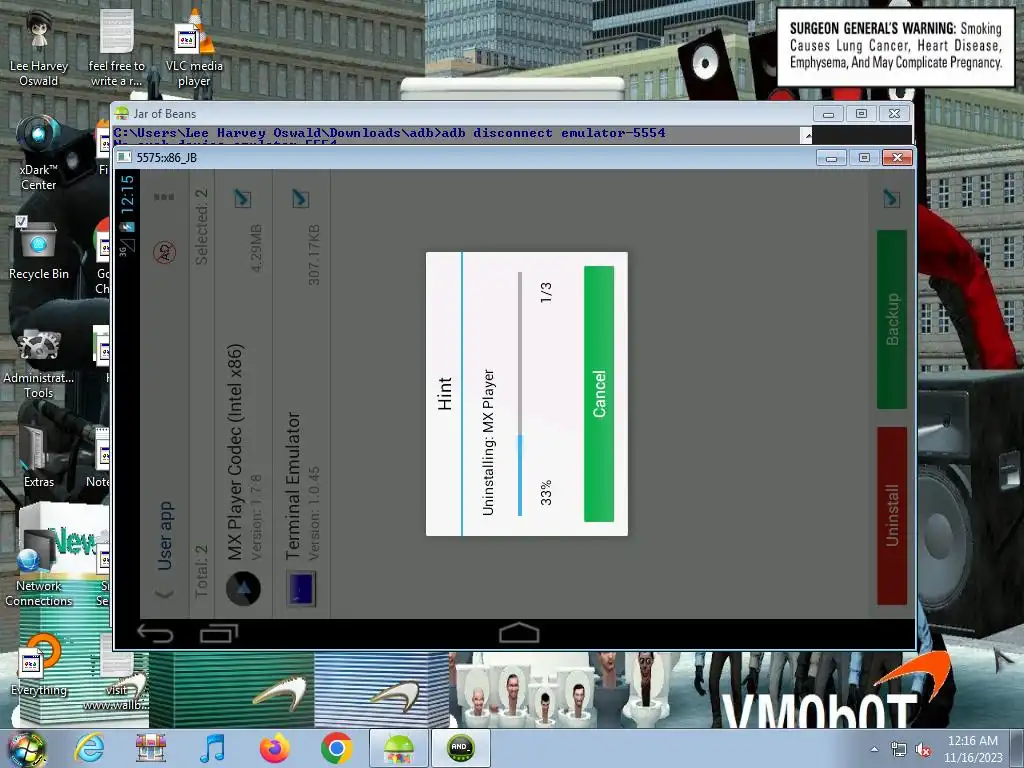This screenshot has height=768, width=1024.
Task: Toggle the MX Player Codec selection checkbox
Action: [243, 198]
